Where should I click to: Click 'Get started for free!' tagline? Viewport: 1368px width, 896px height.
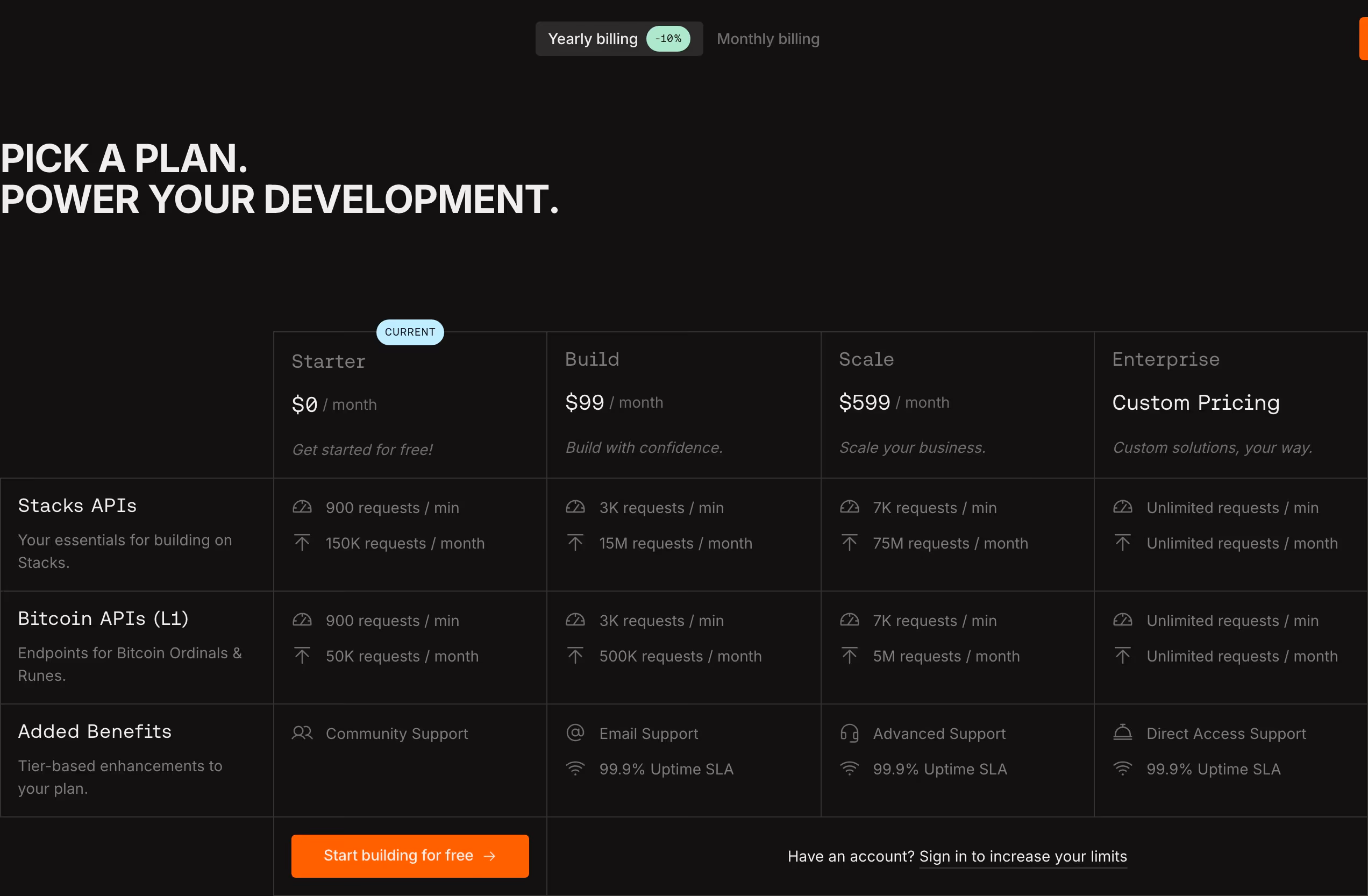click(362, 450)
